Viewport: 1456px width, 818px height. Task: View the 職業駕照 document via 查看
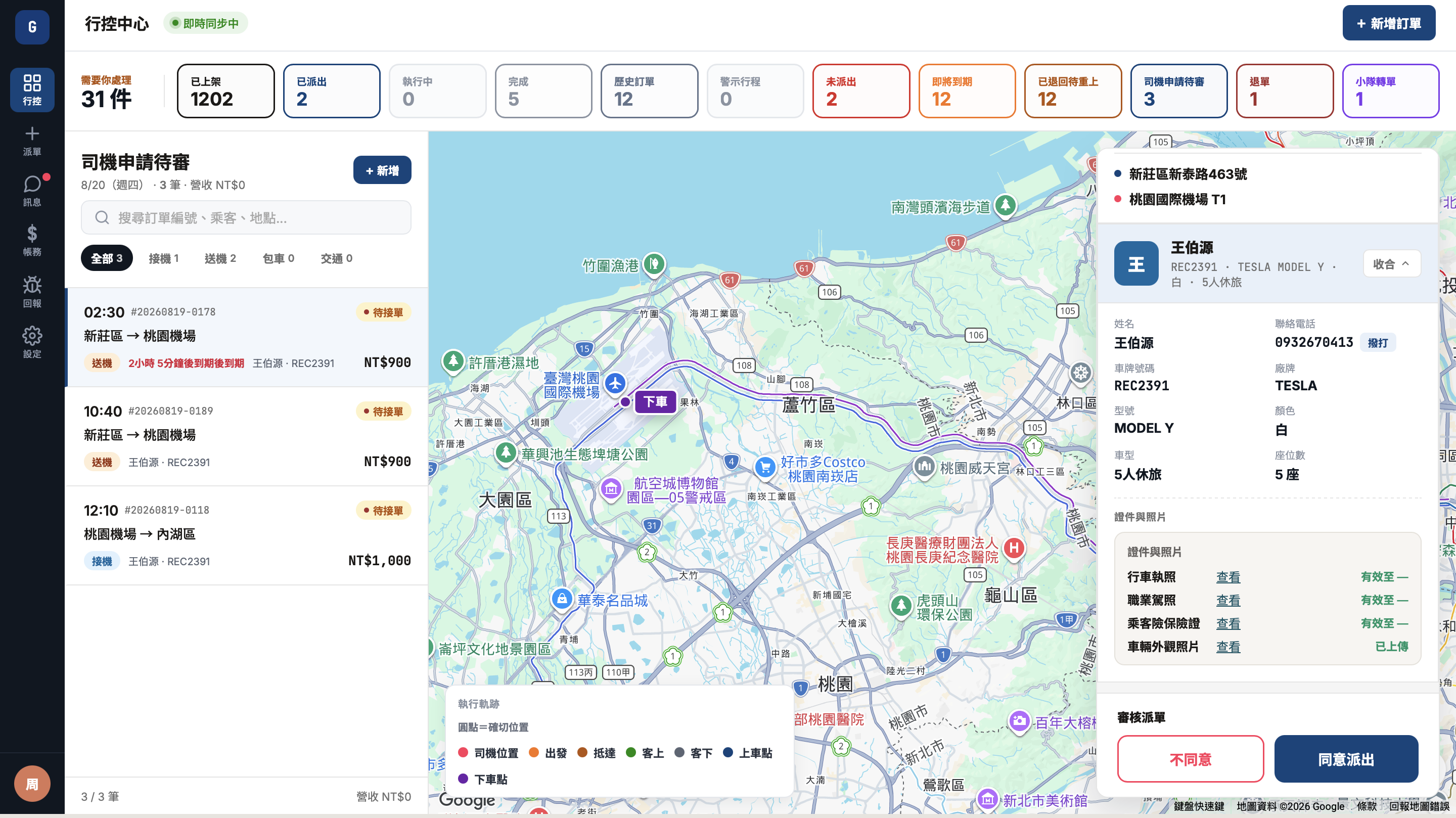click(x=1228, y=601)
